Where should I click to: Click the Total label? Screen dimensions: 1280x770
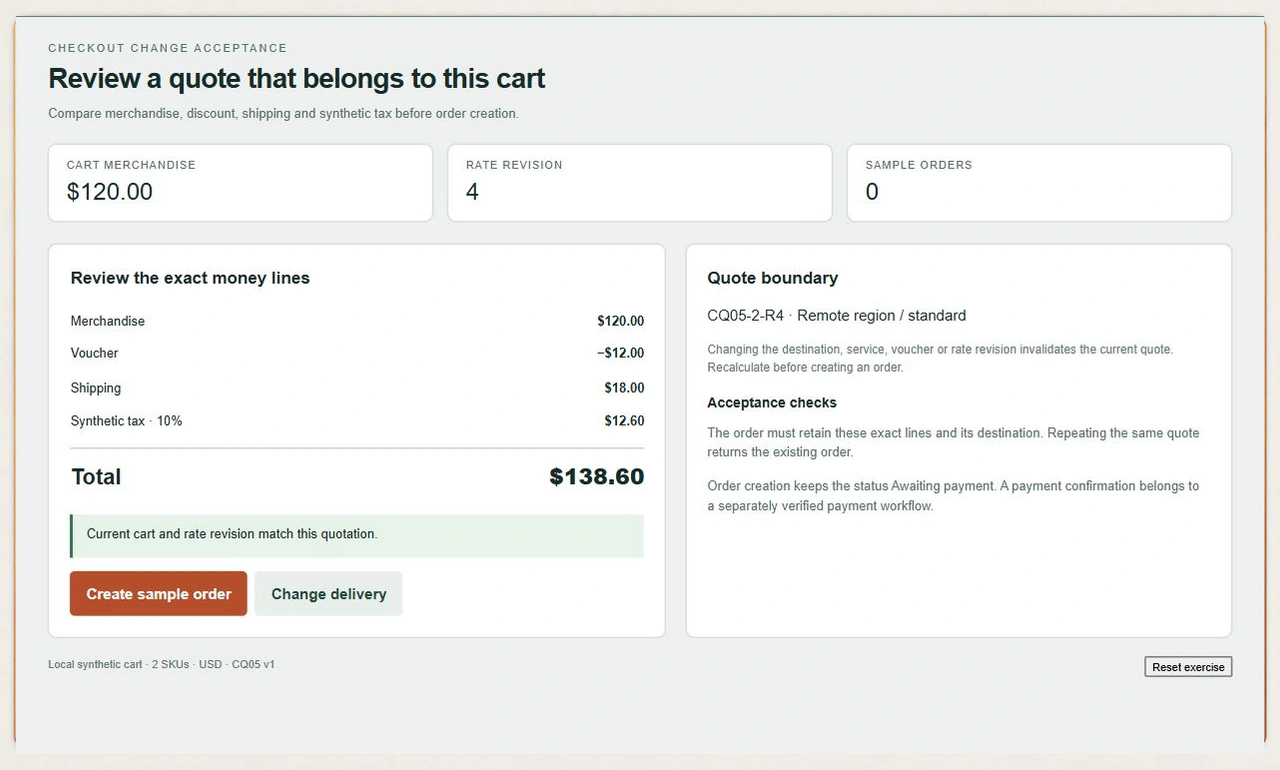96,477
